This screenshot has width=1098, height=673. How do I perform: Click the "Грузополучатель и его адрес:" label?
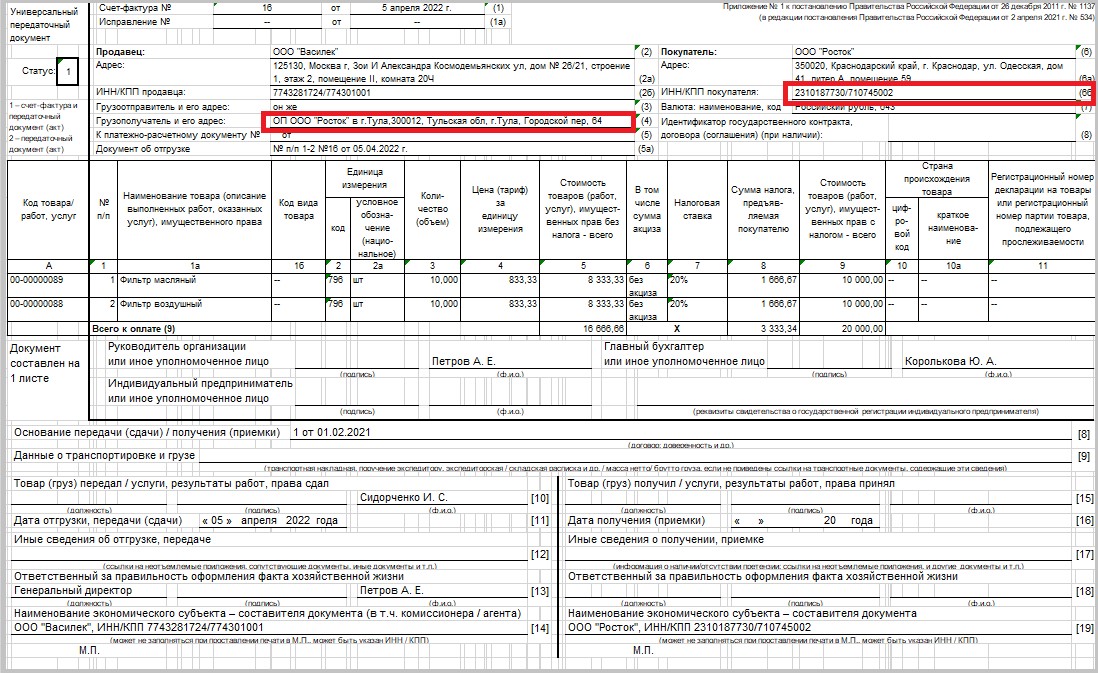[161, 121]
